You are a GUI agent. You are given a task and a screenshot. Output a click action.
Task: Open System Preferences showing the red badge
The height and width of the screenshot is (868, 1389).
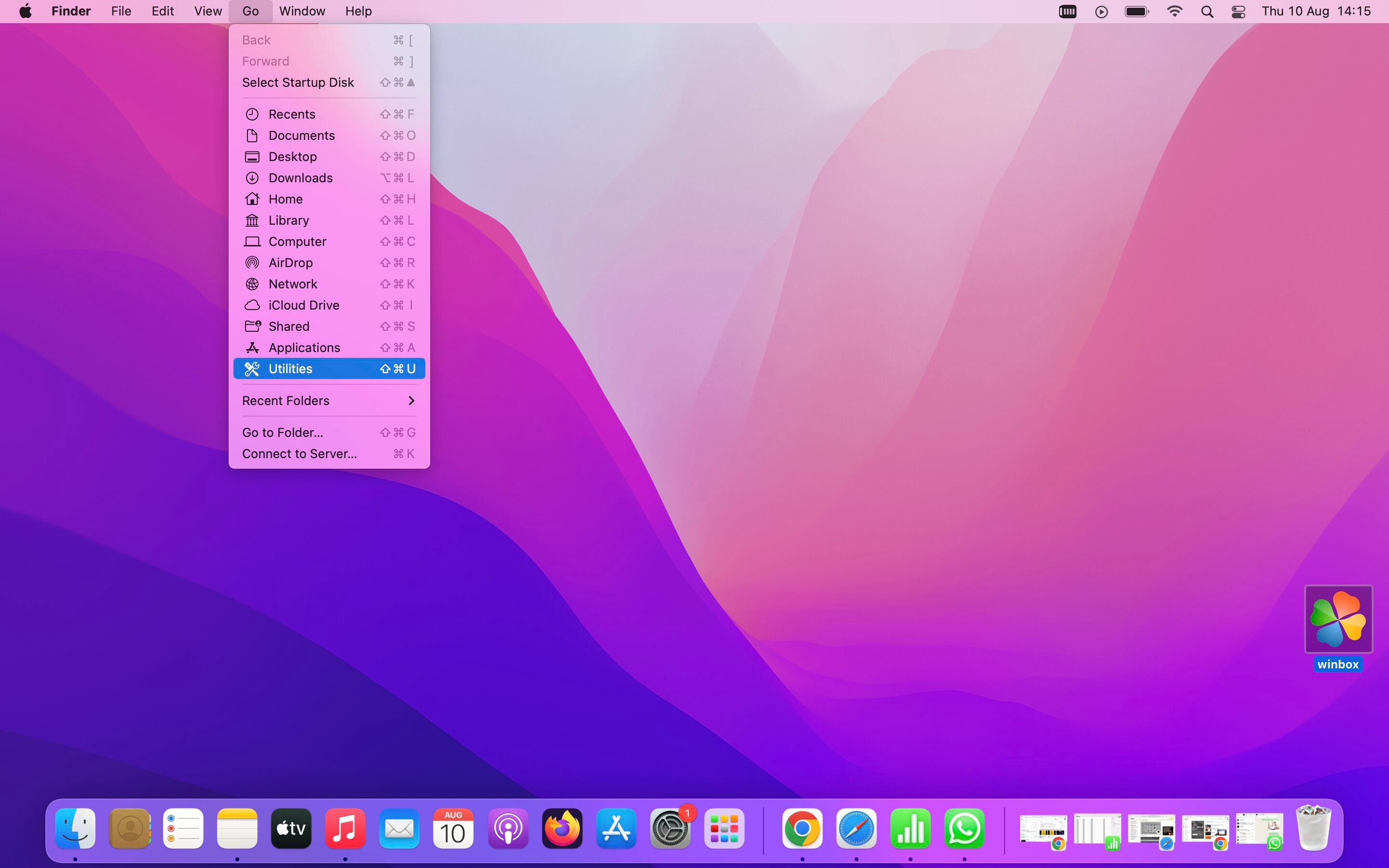coord(670,829)
